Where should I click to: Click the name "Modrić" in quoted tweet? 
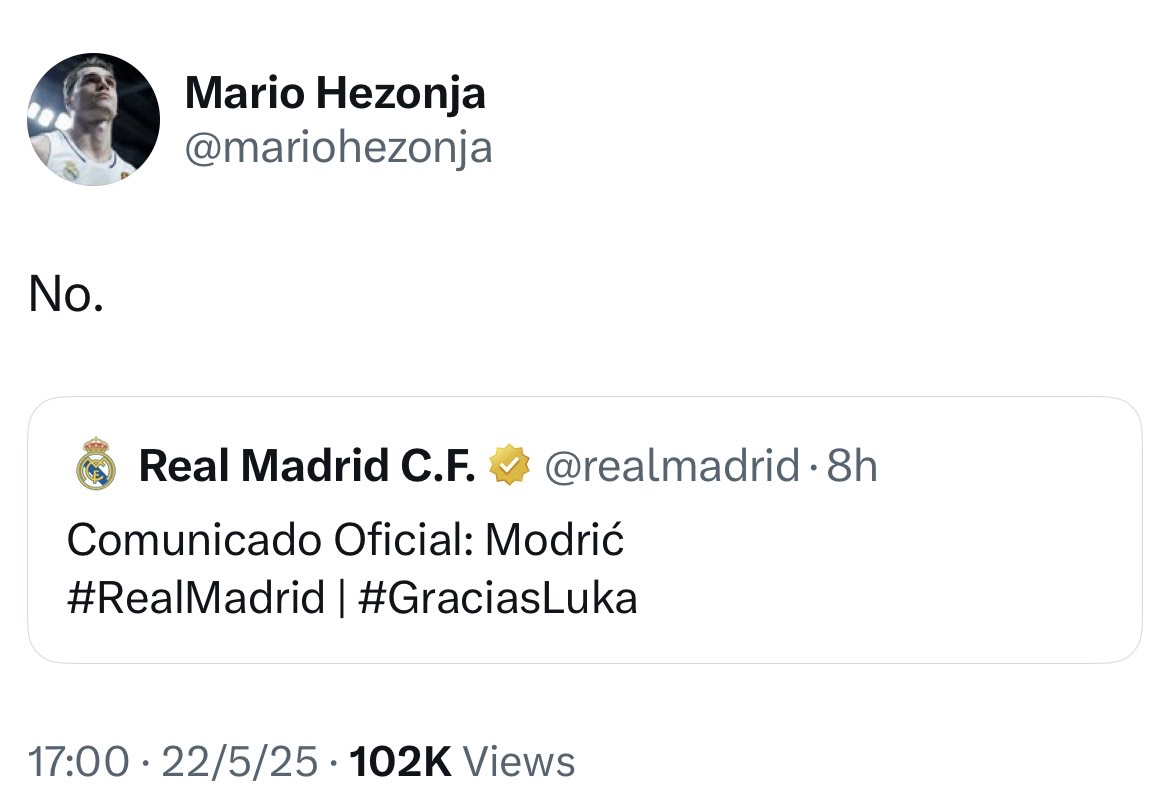(x=555, y=541)
